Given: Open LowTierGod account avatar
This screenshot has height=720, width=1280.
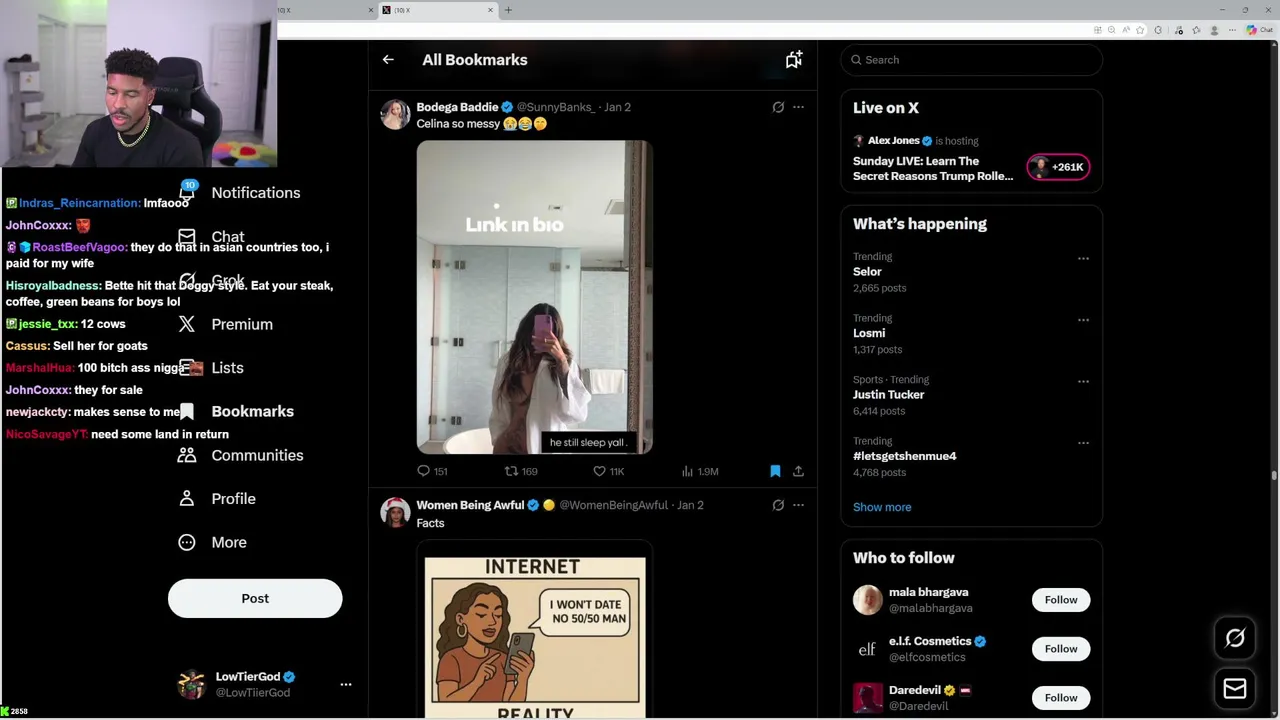Looking at the screenshot, I should [x=191, y=685].
